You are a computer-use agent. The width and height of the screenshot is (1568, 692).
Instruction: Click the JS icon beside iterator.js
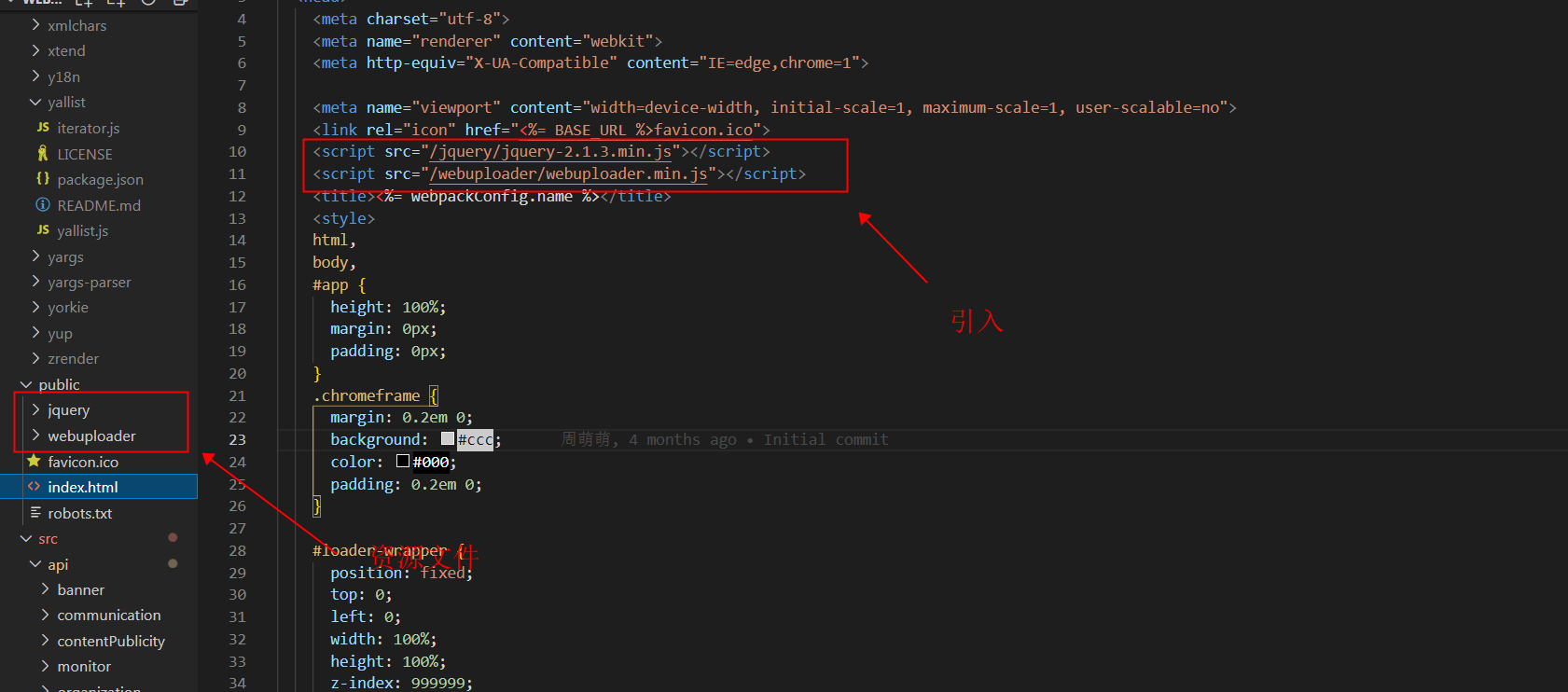pyautogui.click(x=43, y=128)
